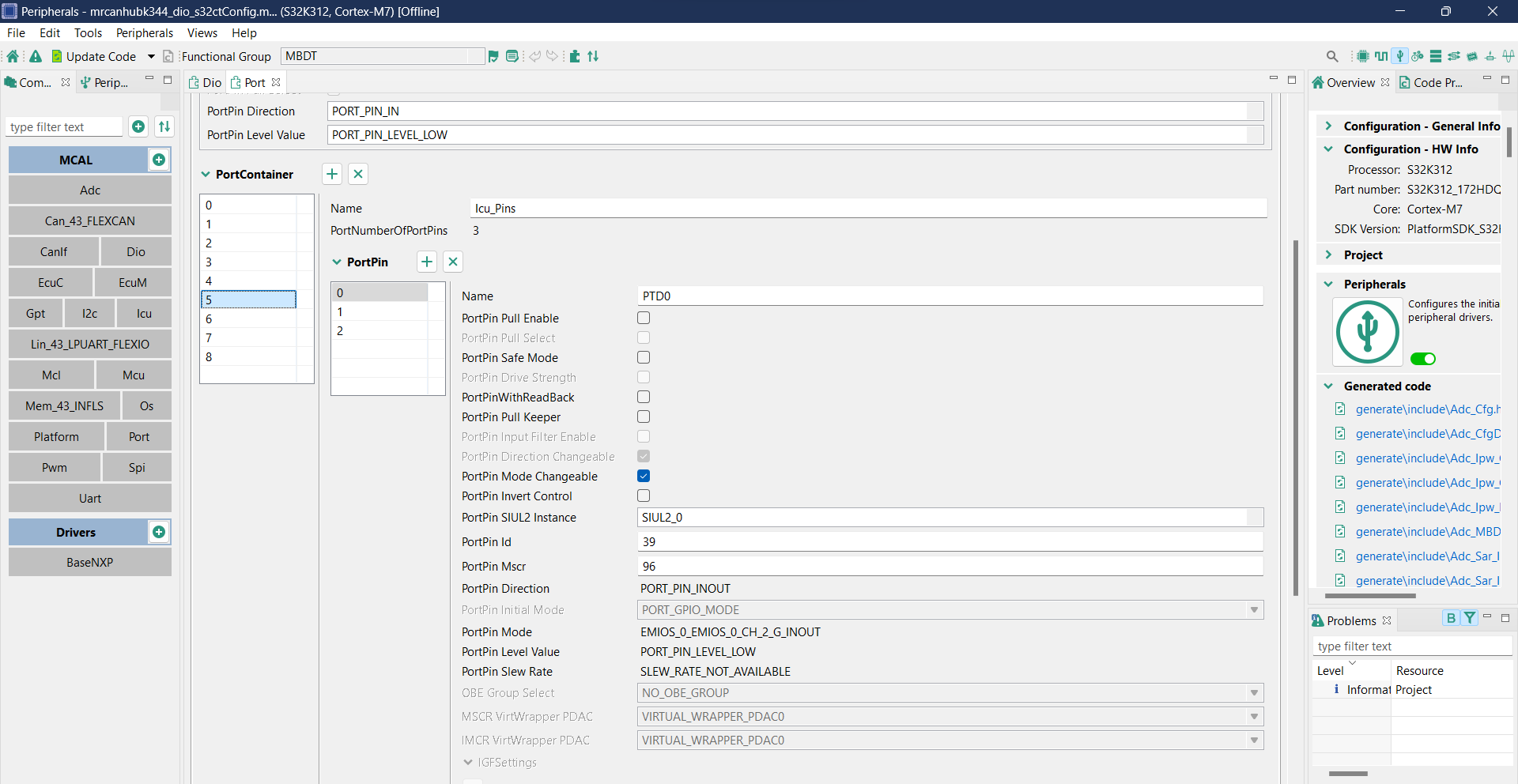Click the highlighted Peripherals tool icon
The width and height of the screenshot is (1518, 784).
click(x=1400, y=56)
